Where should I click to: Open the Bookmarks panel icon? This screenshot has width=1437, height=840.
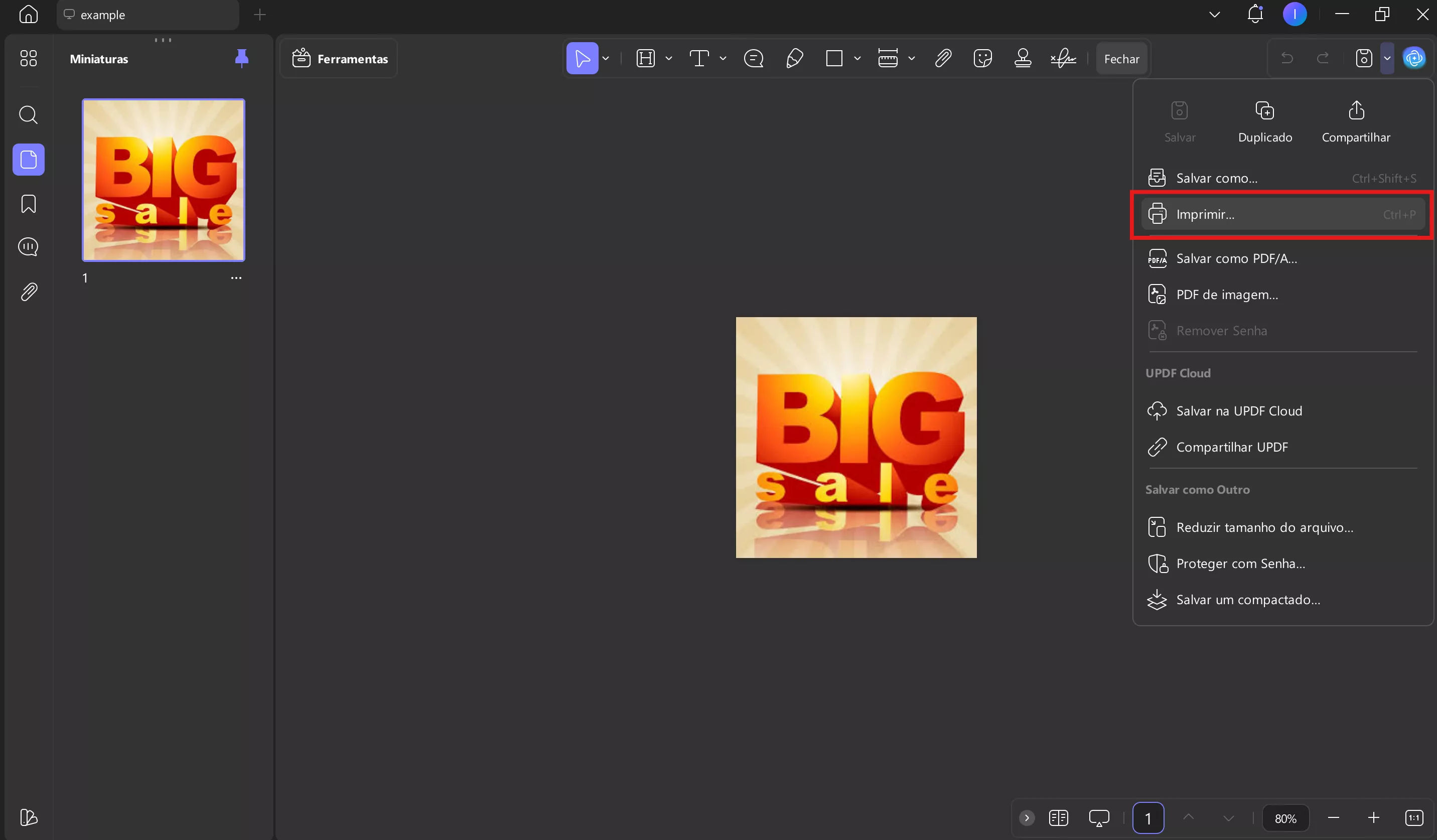[x=28, y=204]
